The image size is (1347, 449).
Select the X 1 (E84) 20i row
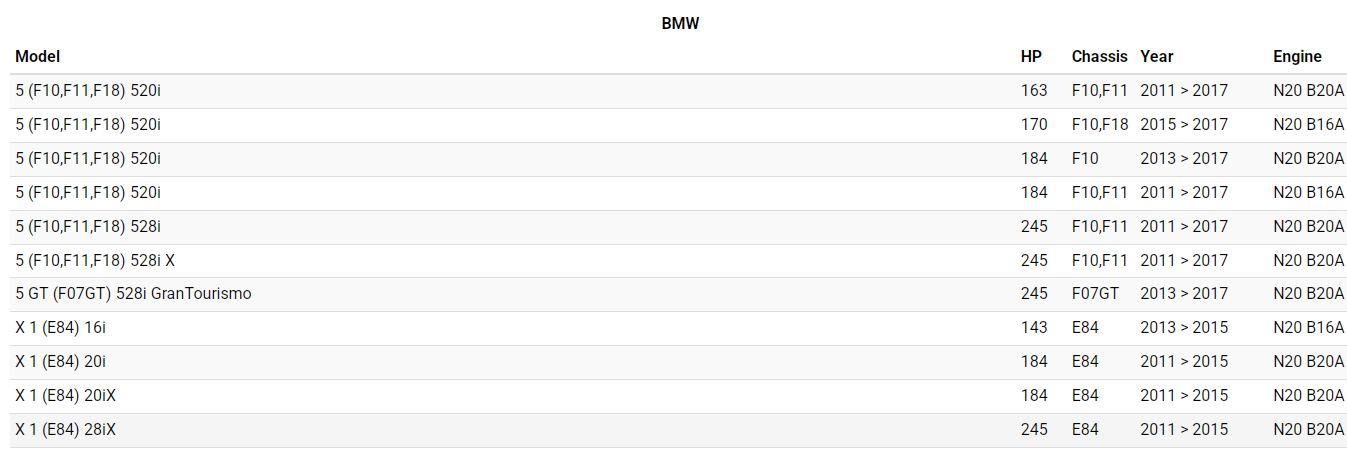(x=60, y=362)
